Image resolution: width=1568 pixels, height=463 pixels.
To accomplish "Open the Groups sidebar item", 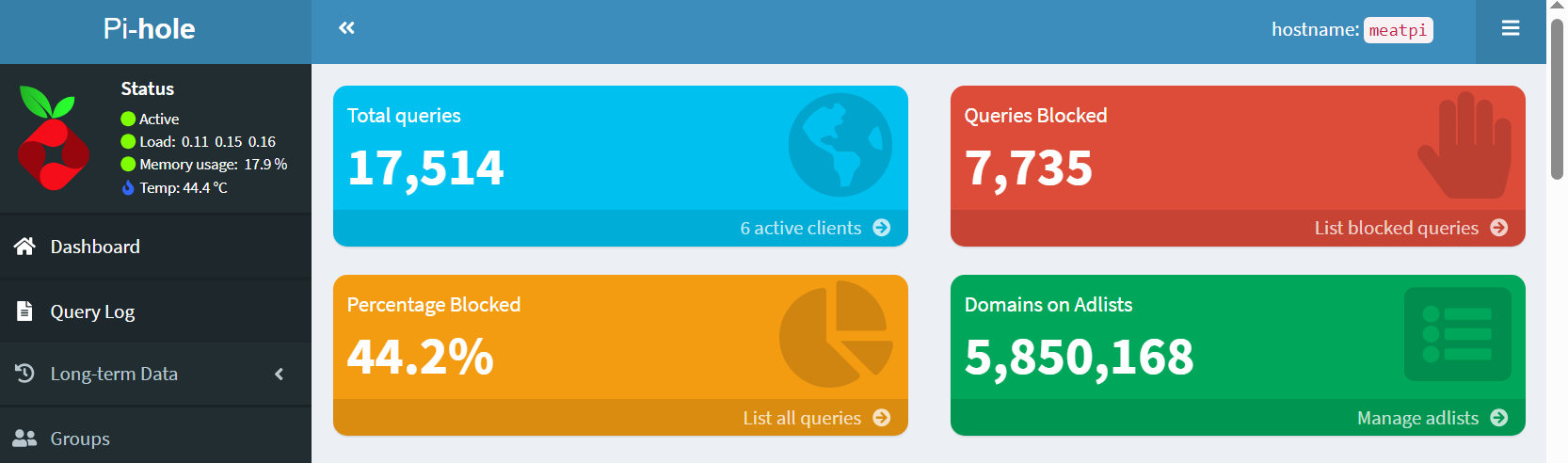I will pos(80,439).
